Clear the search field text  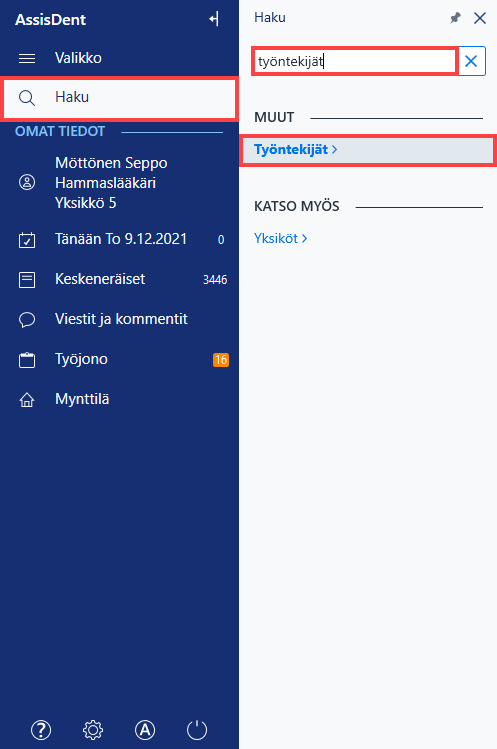click(x=472, y=61)
